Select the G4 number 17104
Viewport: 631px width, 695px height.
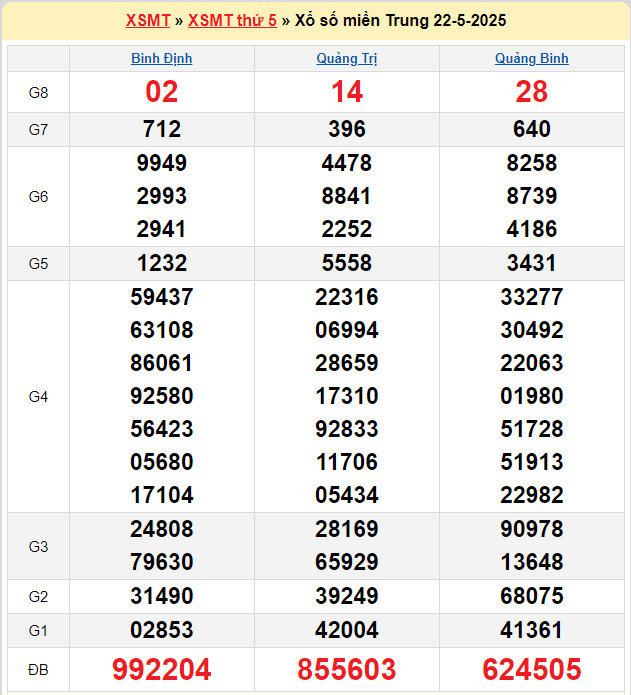click(162, 495)
